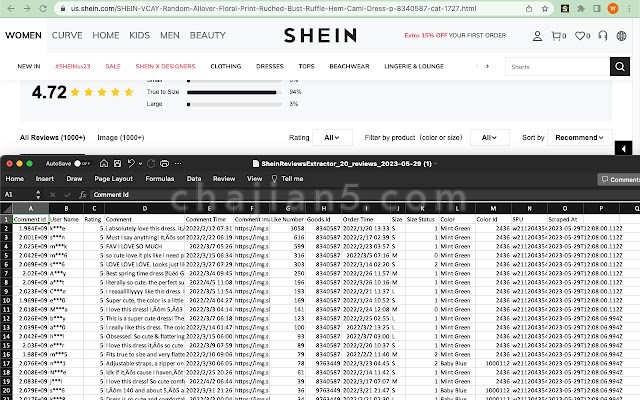The image size is (640, 400).
Task: Bookmark this page with the star icon
Action: [545, 9]
